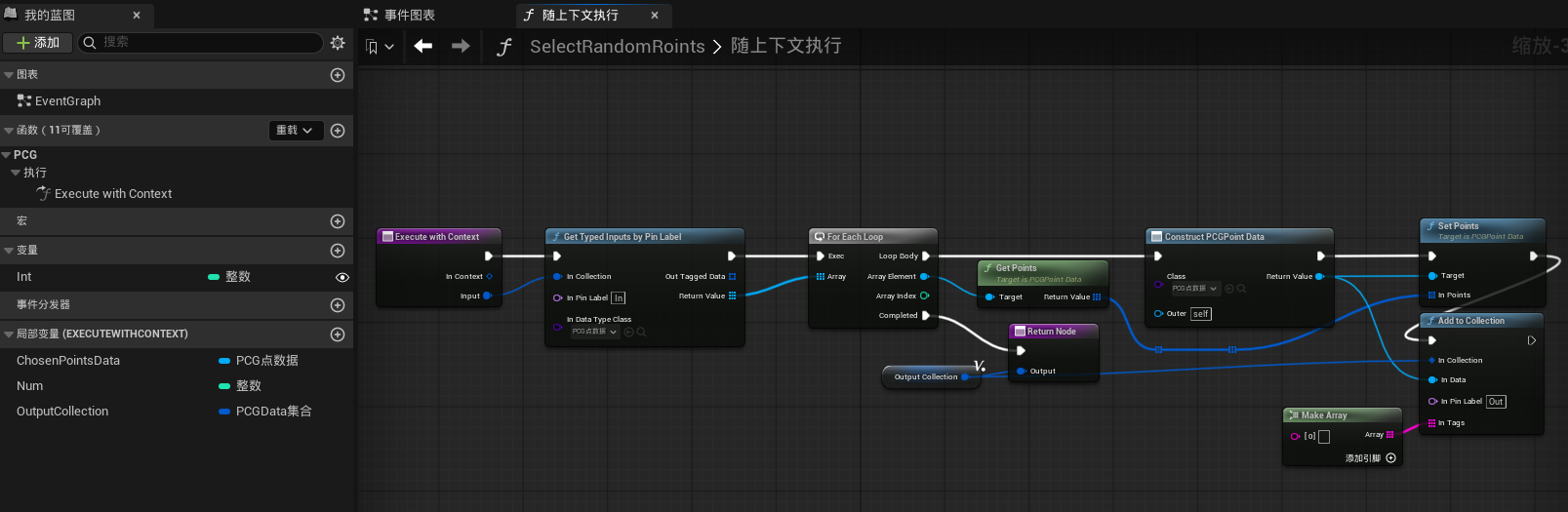
Task: Select the Return Node title
Action: pos(1052,332)
